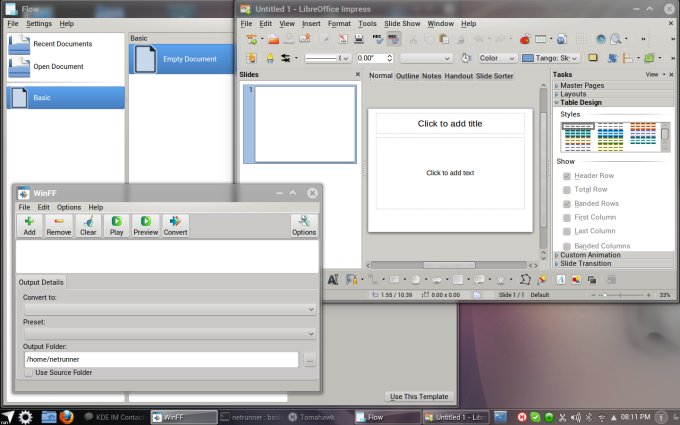Click into the Output Folder path field
The height and width of the screenshot is (425, 680).
[160, 359]
